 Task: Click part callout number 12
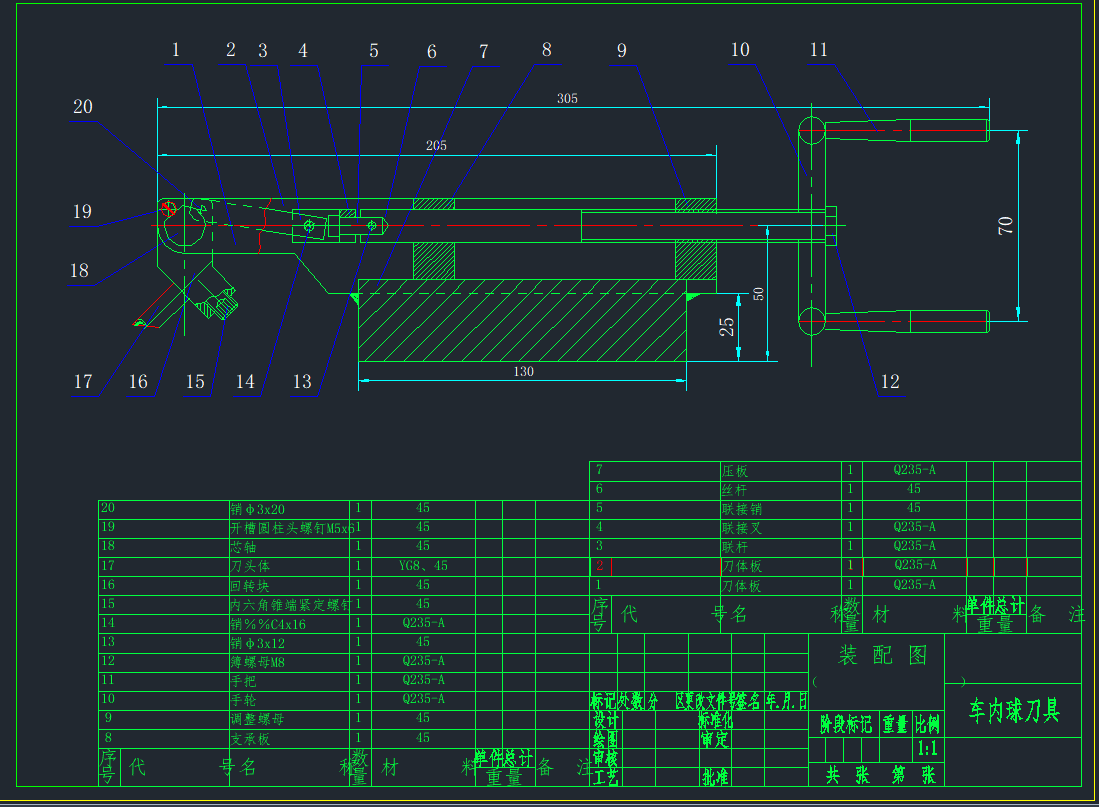pos(889,381)
